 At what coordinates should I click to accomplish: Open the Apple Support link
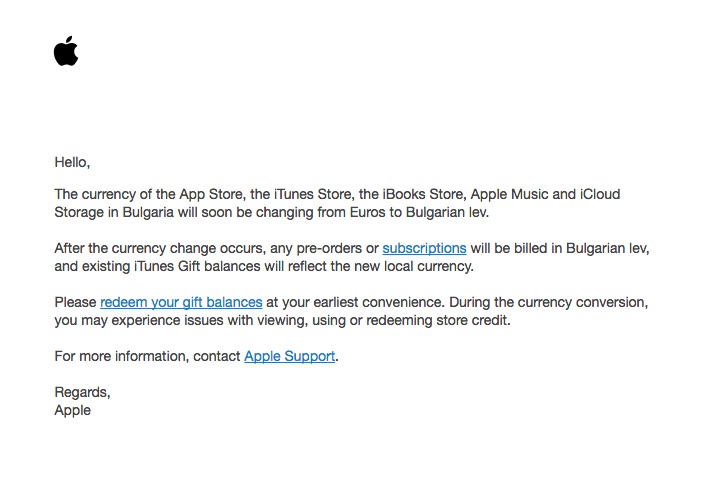point(290,356)
